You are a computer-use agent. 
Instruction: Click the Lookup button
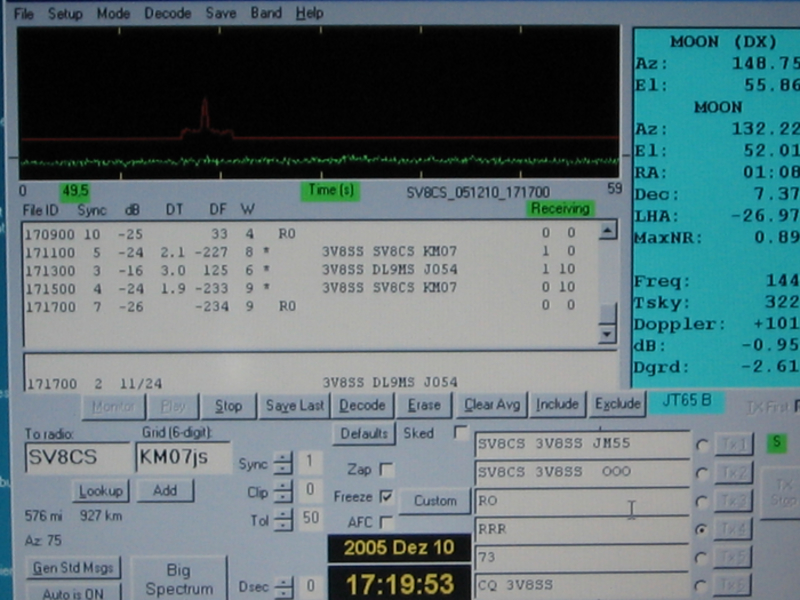[x=100, y=491]
